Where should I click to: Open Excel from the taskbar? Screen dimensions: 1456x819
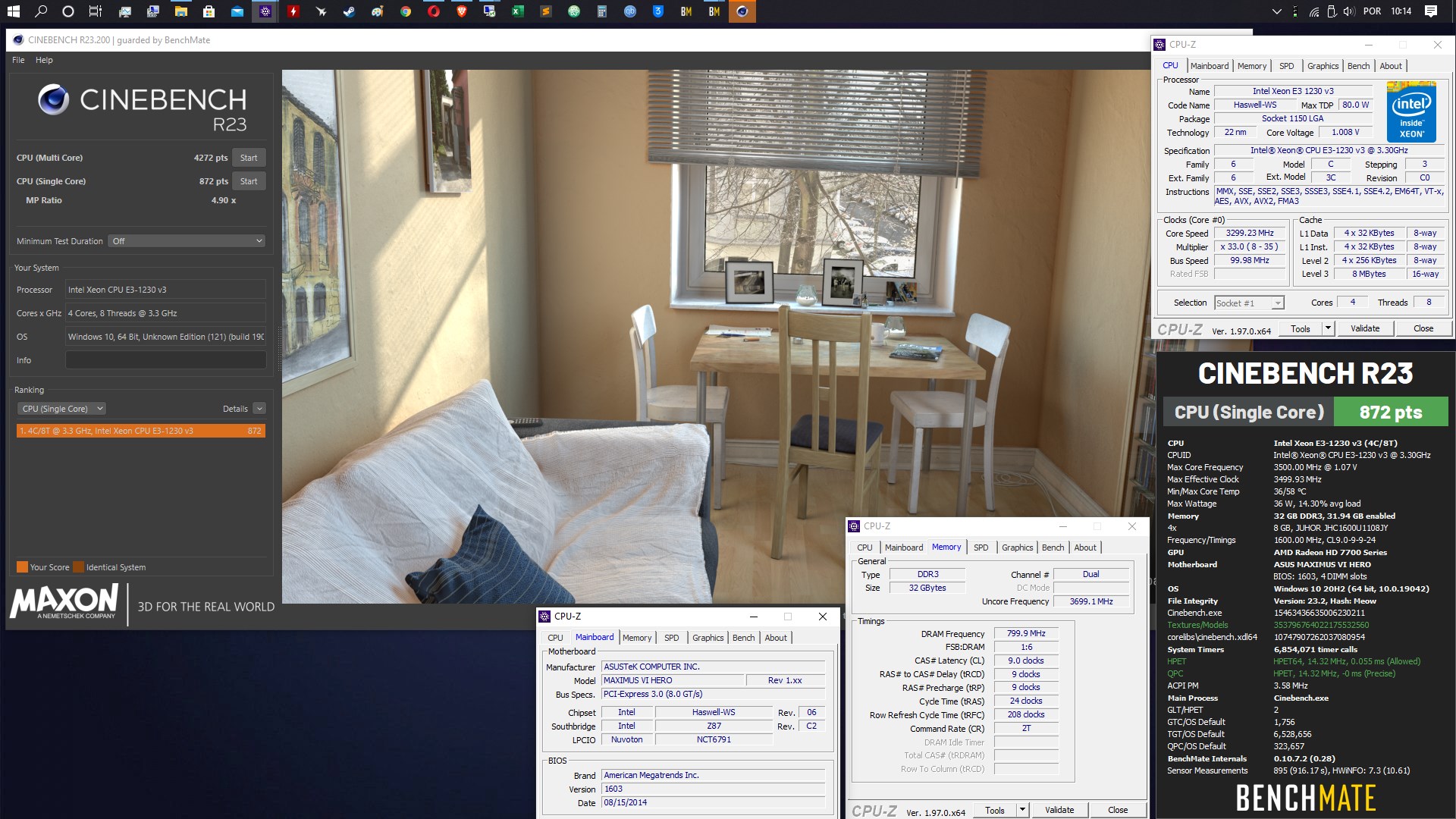(518, 11)
